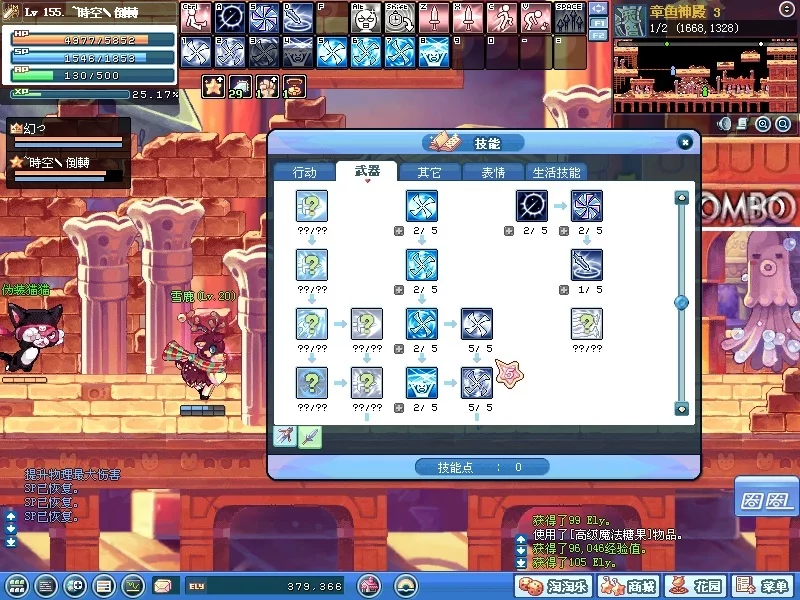800x600 pixels.
Task: Switch to the 行动 tab
Action: point(305,172)
